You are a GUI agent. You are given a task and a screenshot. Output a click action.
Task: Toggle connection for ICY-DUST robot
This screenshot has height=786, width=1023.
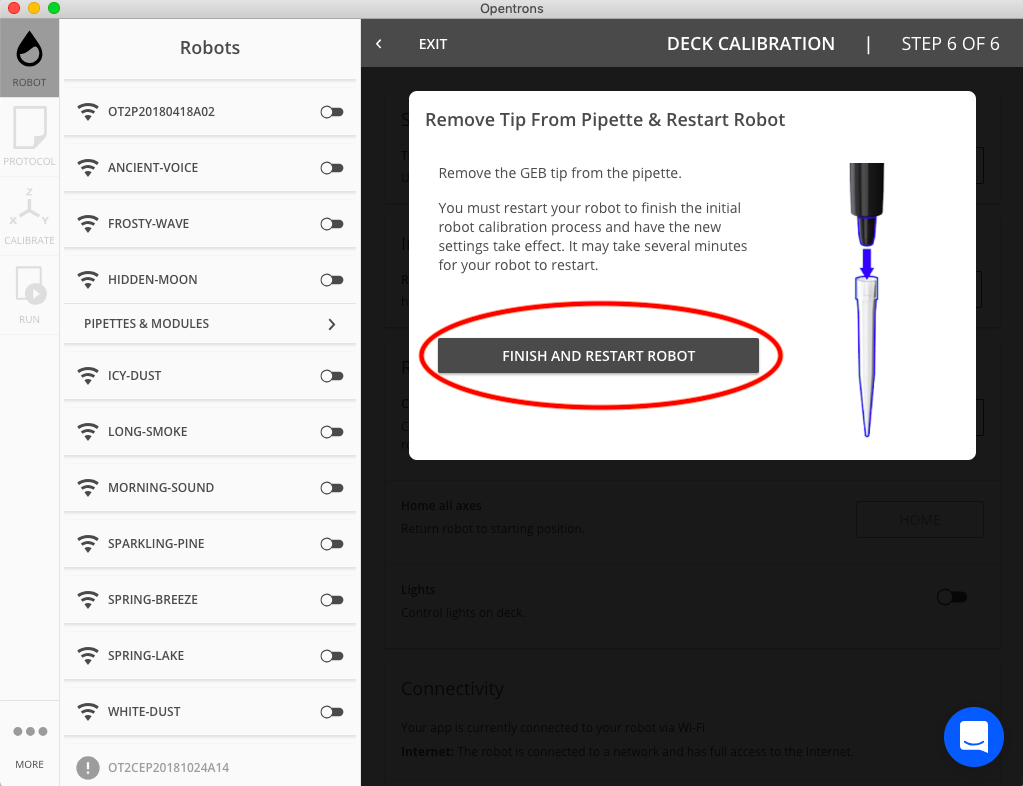click(332, 376)
